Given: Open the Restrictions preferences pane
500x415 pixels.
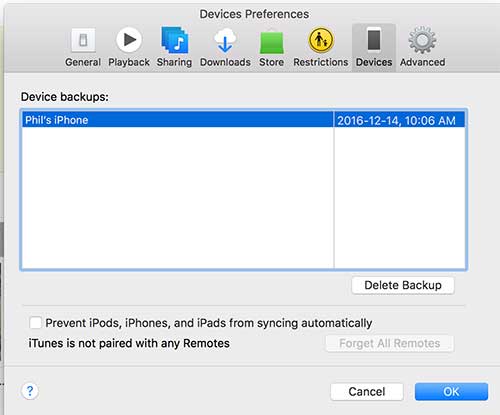Looking at the screenshot, I should tap(321, 47).
